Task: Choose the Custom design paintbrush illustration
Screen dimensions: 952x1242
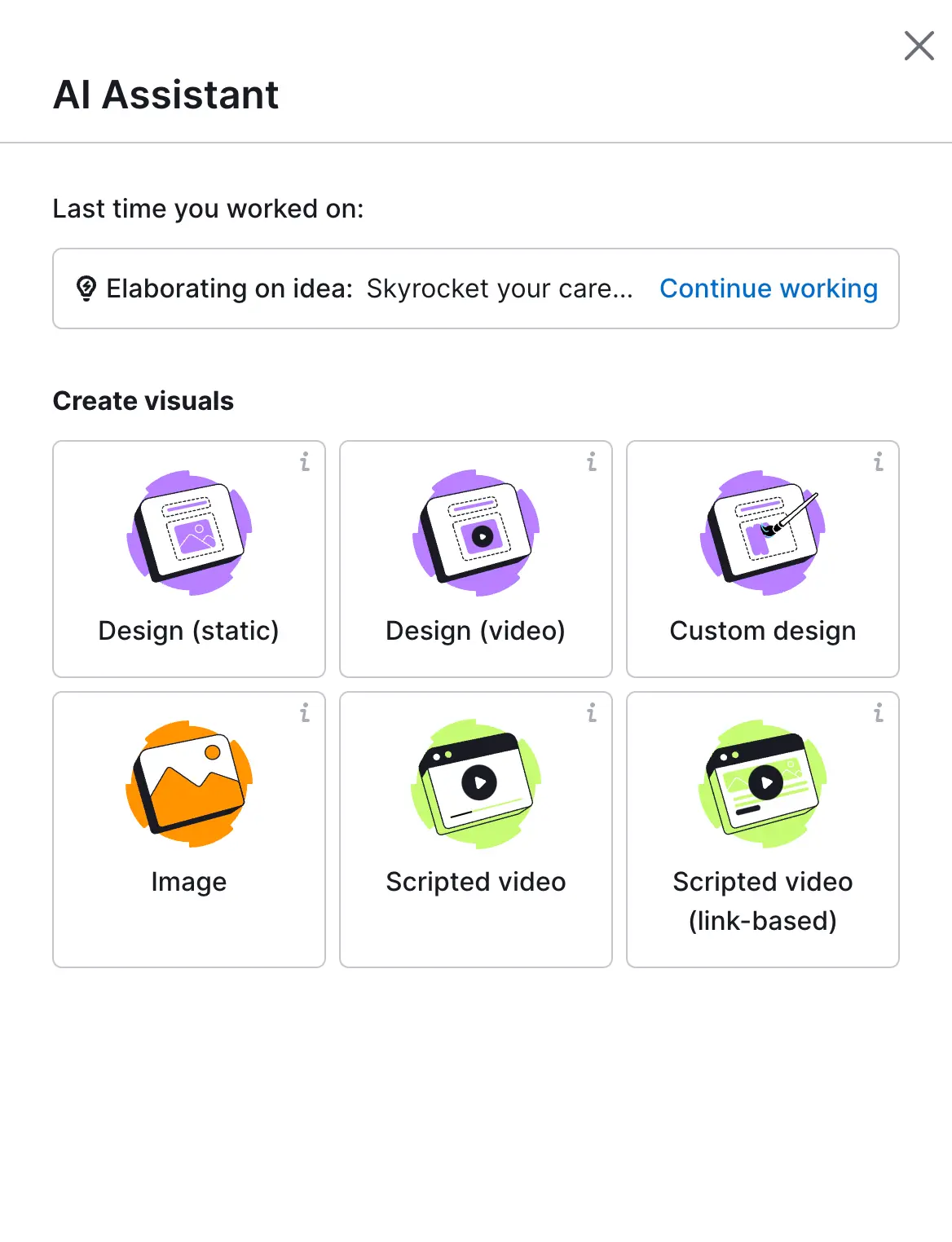Action: point(763,533)
